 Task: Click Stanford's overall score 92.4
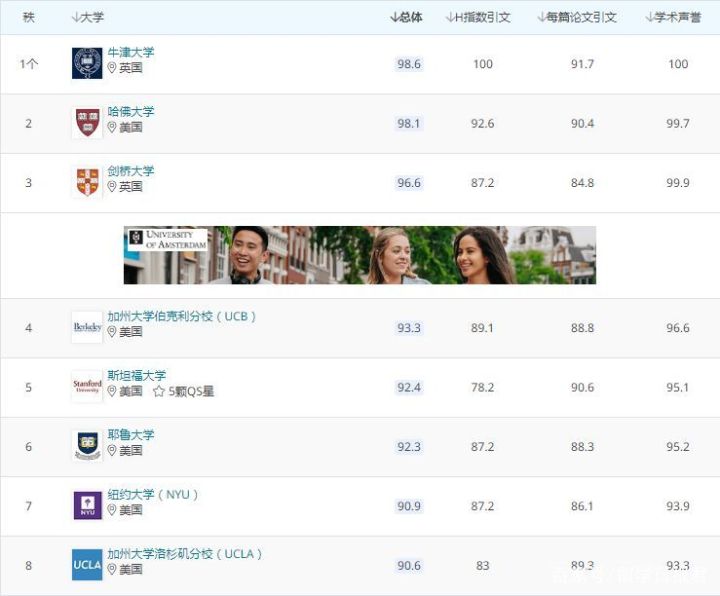(409, 387)
